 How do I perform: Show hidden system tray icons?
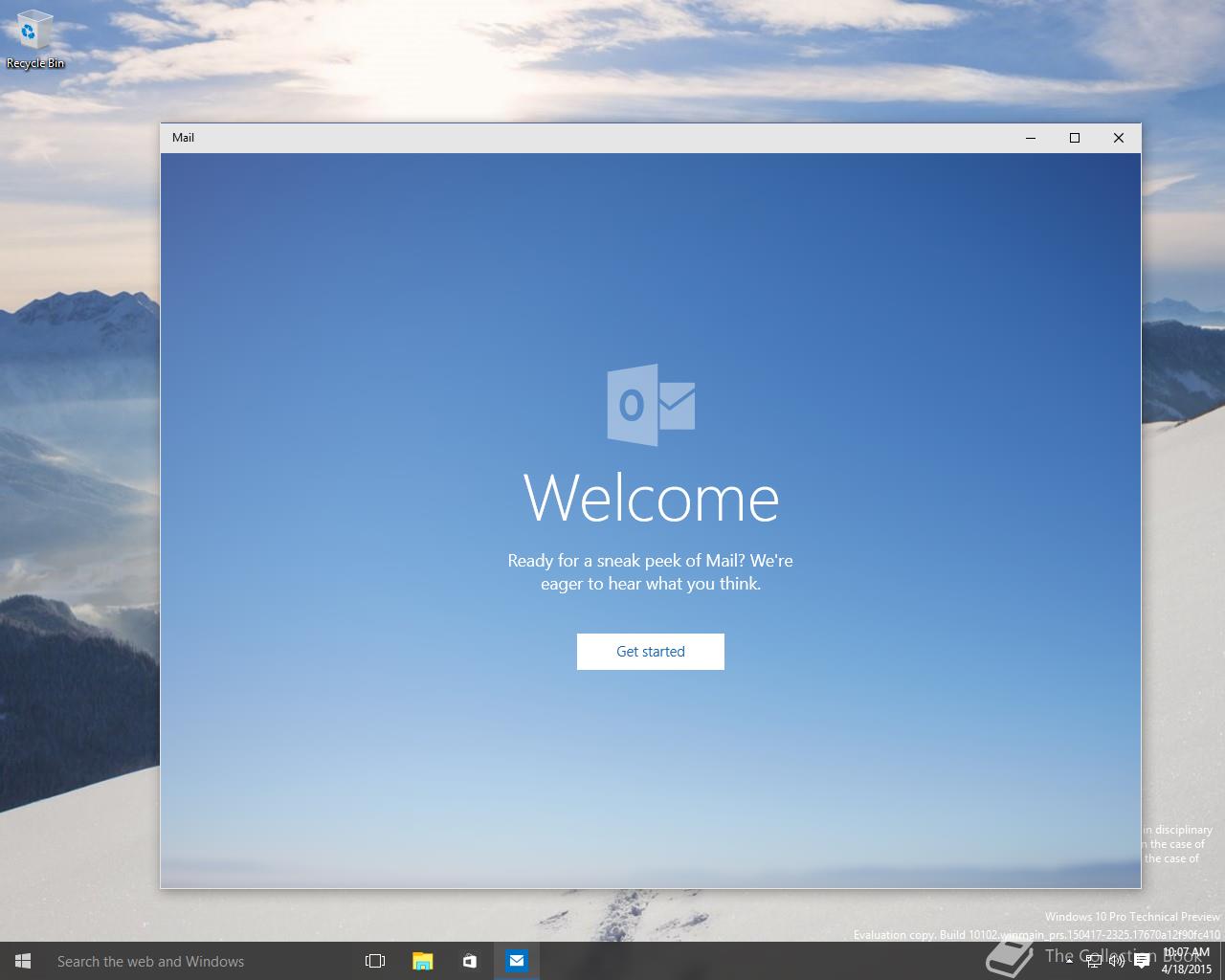1070,961
